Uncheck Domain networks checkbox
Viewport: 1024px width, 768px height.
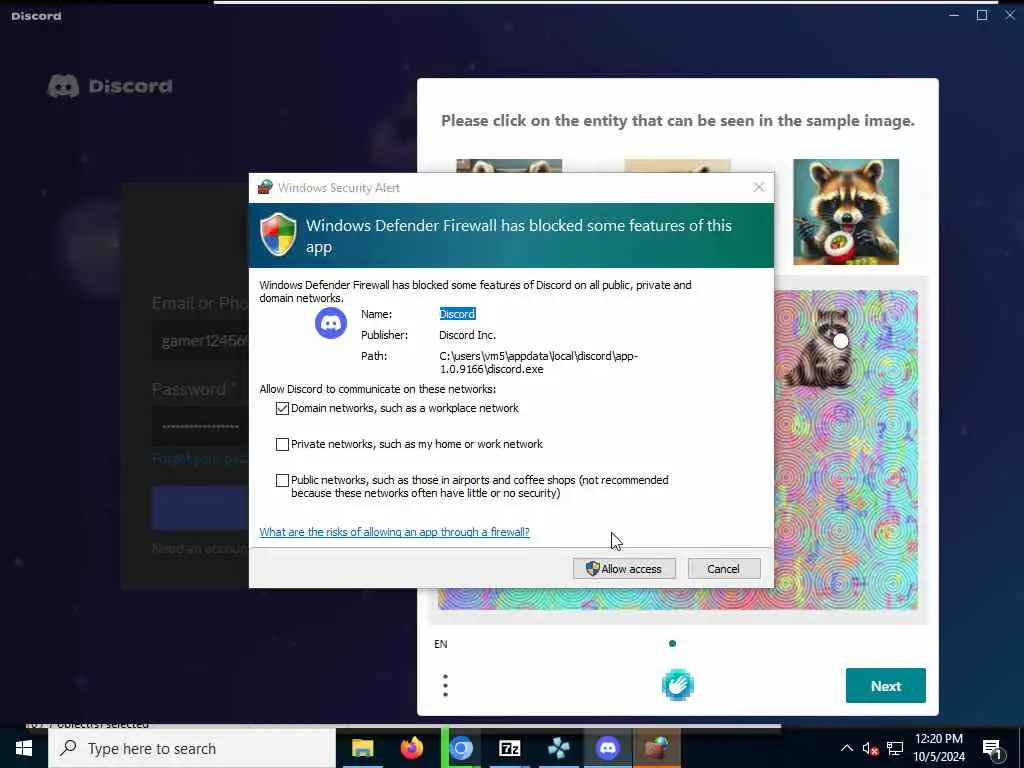282,408
